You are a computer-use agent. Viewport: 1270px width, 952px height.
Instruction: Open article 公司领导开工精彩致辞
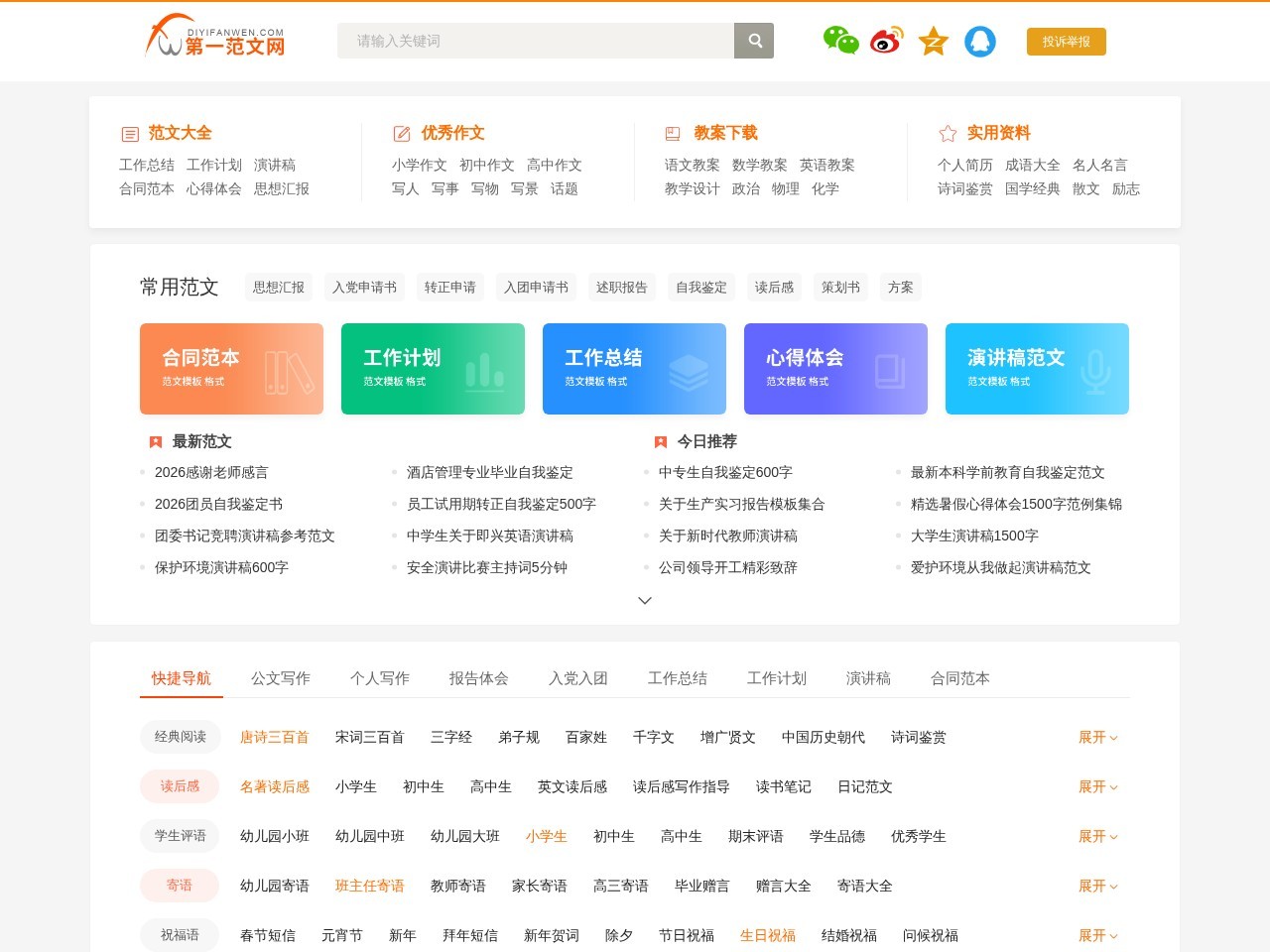click(x=728, y=568)
